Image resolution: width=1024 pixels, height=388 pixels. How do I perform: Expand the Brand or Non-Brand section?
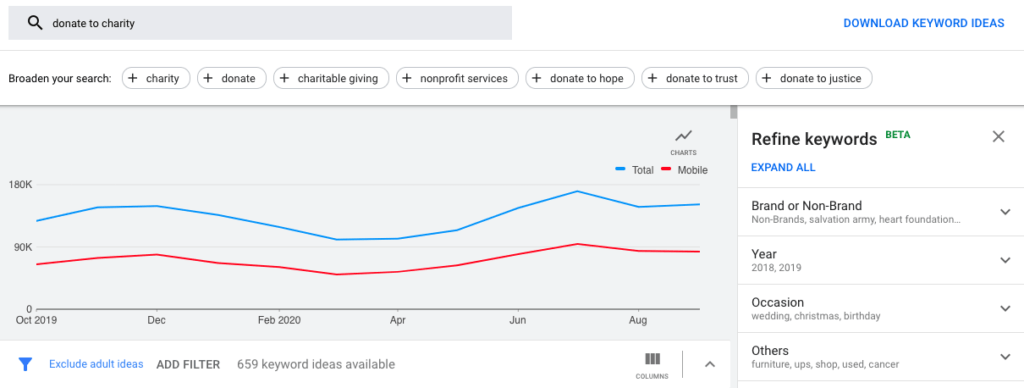click(x=881, y=212)
